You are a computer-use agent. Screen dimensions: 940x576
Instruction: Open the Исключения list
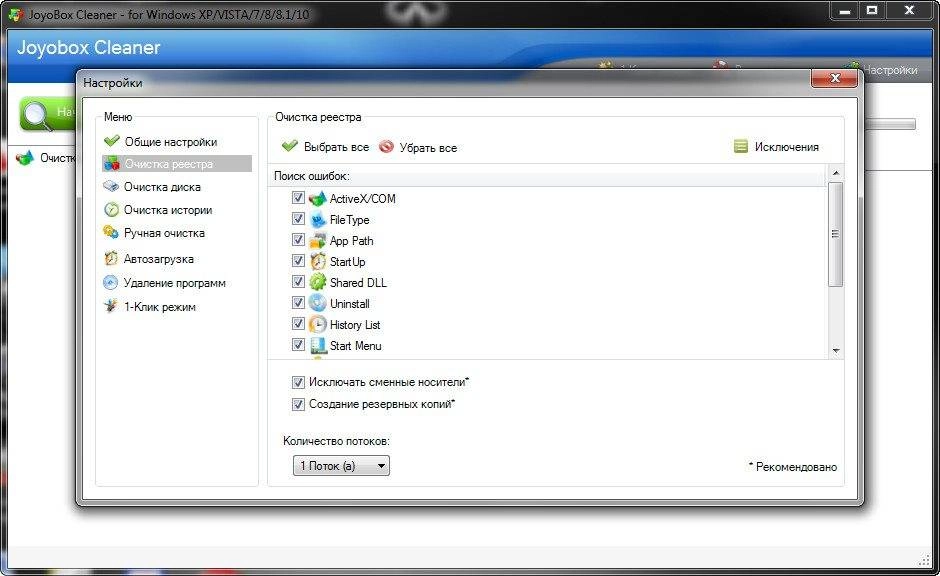click(787, 147)
